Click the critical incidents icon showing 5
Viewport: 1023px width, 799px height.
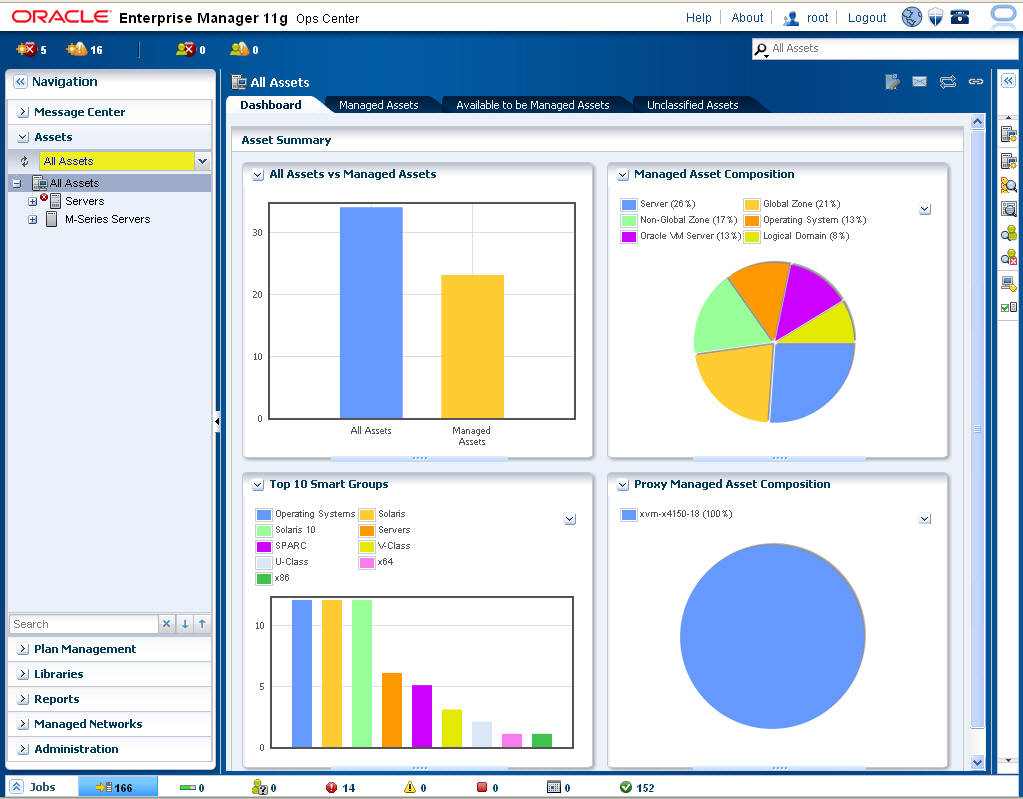(x=27, y=49)
